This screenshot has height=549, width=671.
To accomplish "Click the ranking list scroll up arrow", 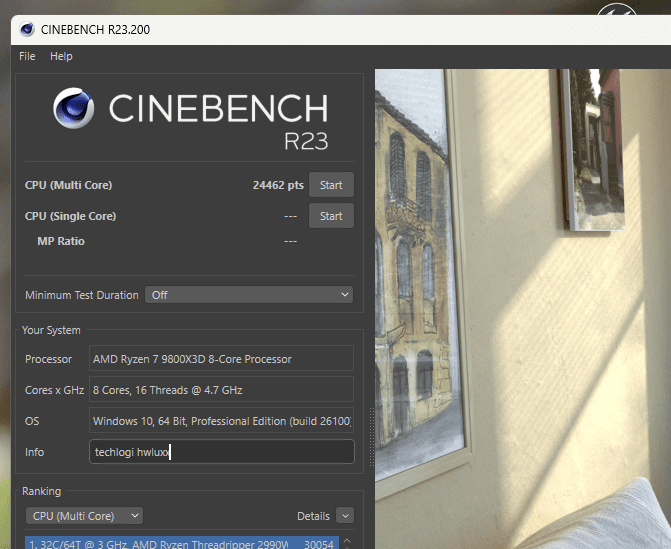I will [x=347, y=541].
